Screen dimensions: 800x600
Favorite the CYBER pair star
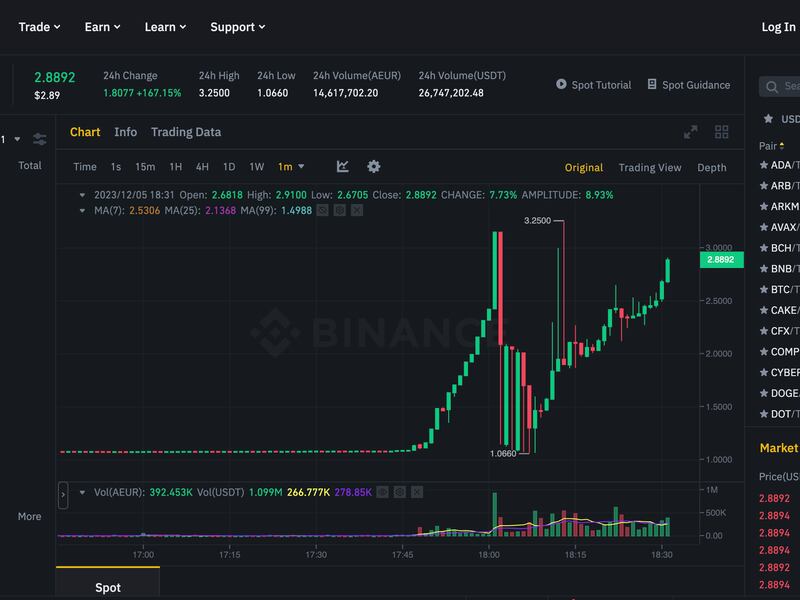(x=764, y=372)
